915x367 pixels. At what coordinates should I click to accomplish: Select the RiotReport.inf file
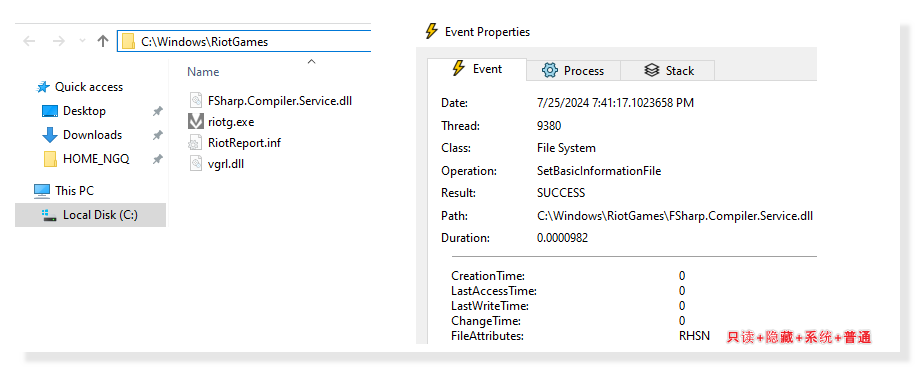point(236,142)
